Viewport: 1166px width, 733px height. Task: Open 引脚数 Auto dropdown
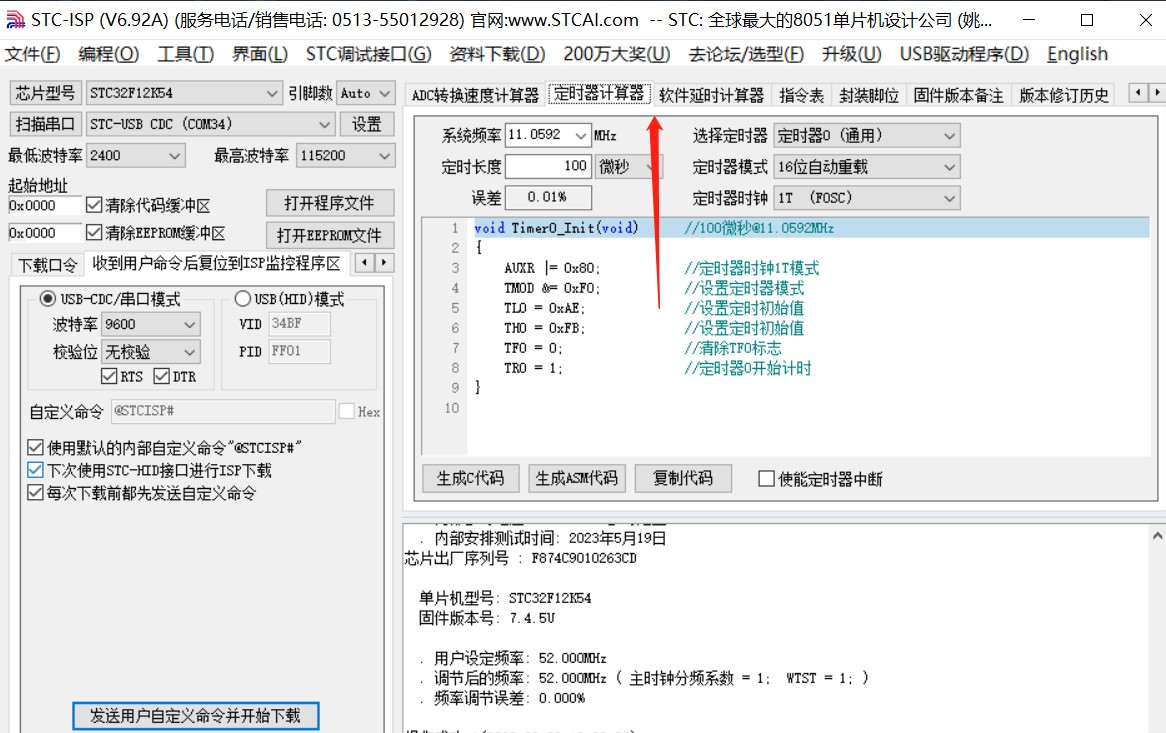(x=365, y=93)
